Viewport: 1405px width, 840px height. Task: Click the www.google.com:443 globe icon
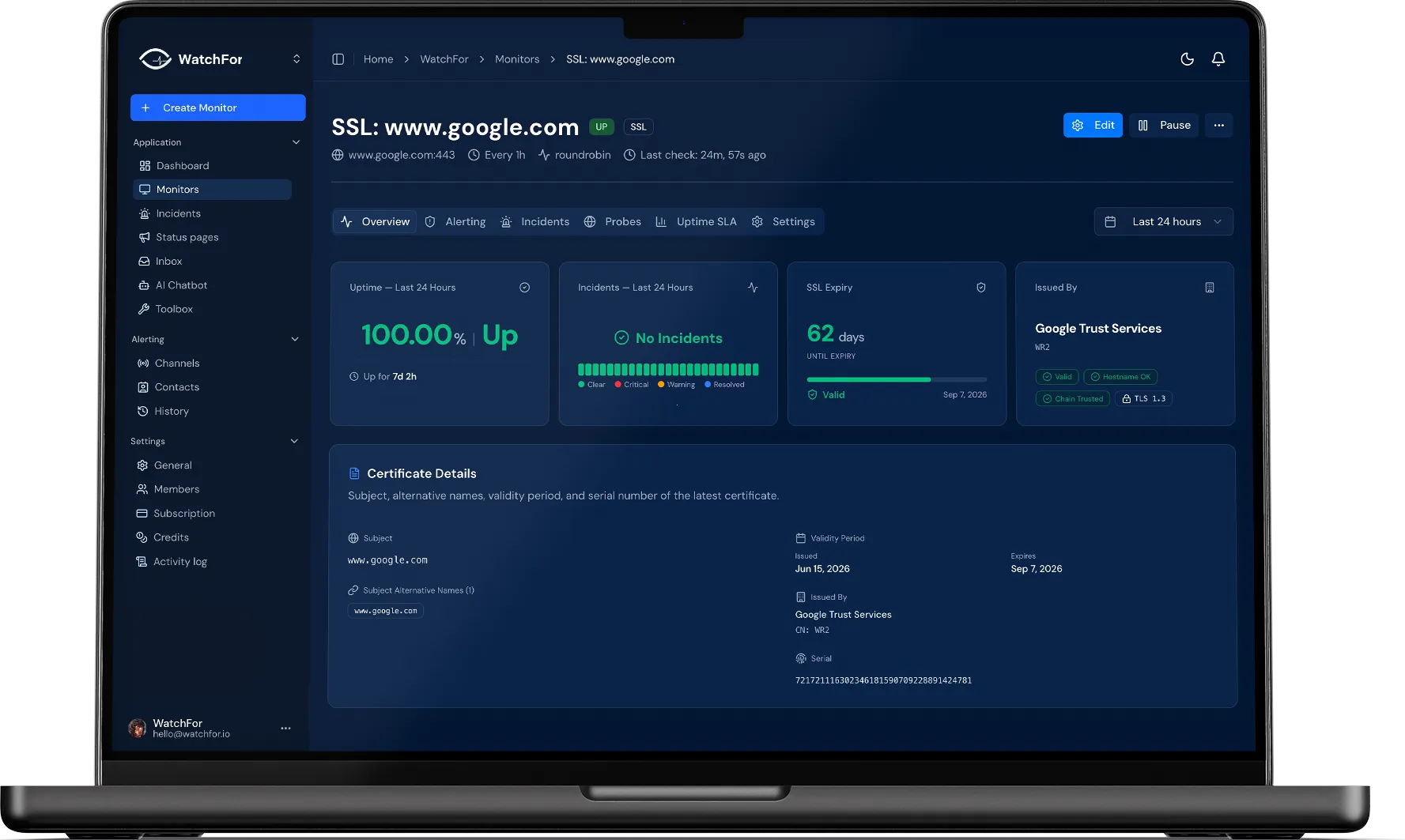338,155
